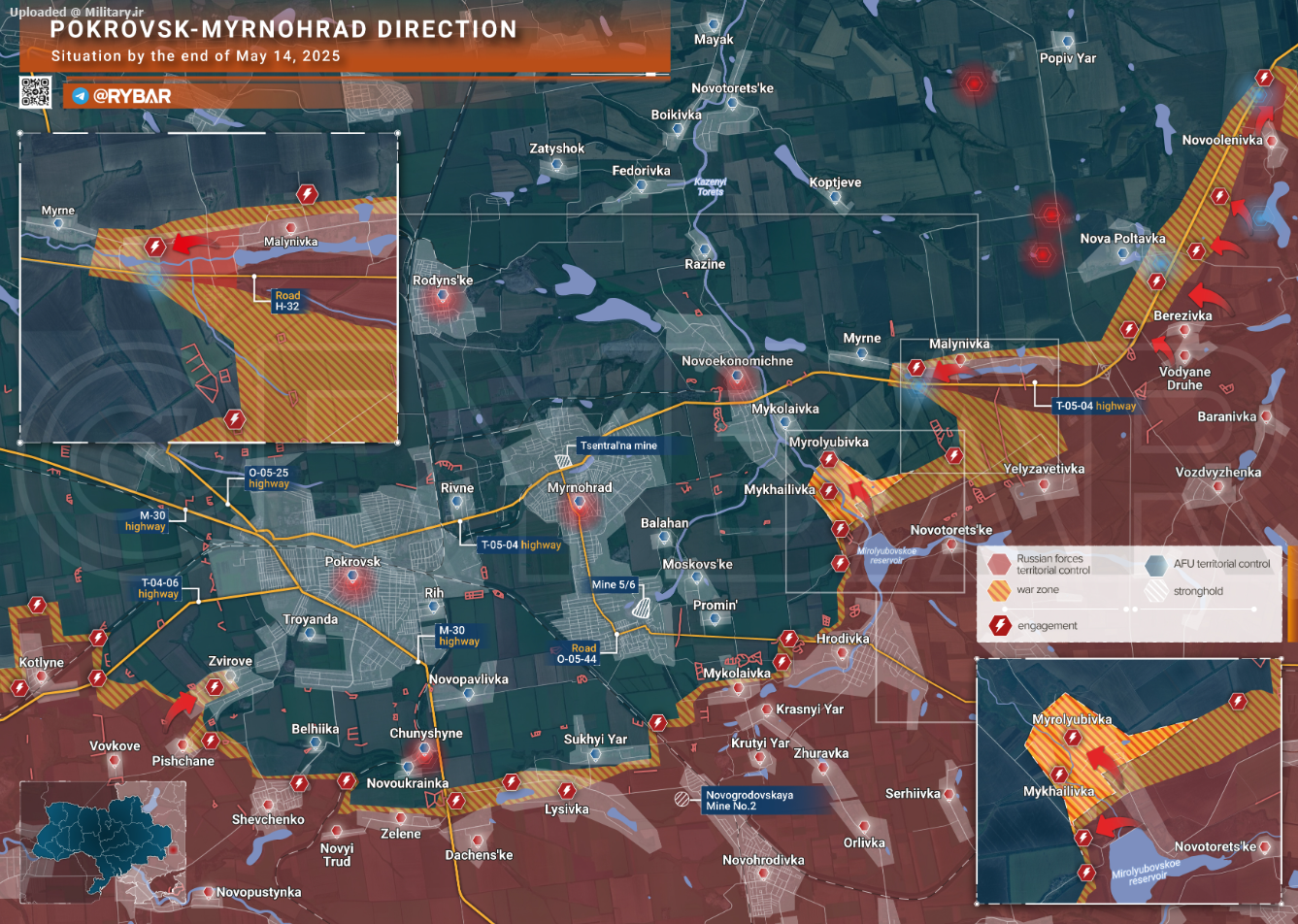Click the Troyanda blue settlement marker
The height and width of the screenshot is (924, 1298).
coord(311,634)
